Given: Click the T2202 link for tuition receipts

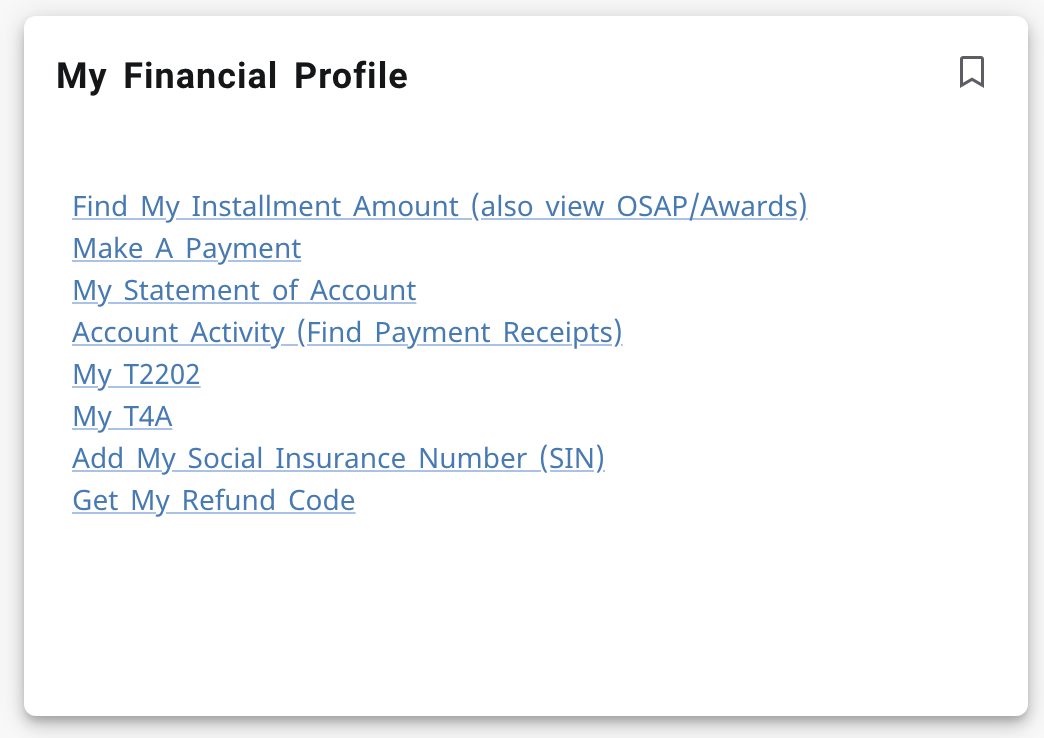Looking at the screenshot, I should 135,374.
